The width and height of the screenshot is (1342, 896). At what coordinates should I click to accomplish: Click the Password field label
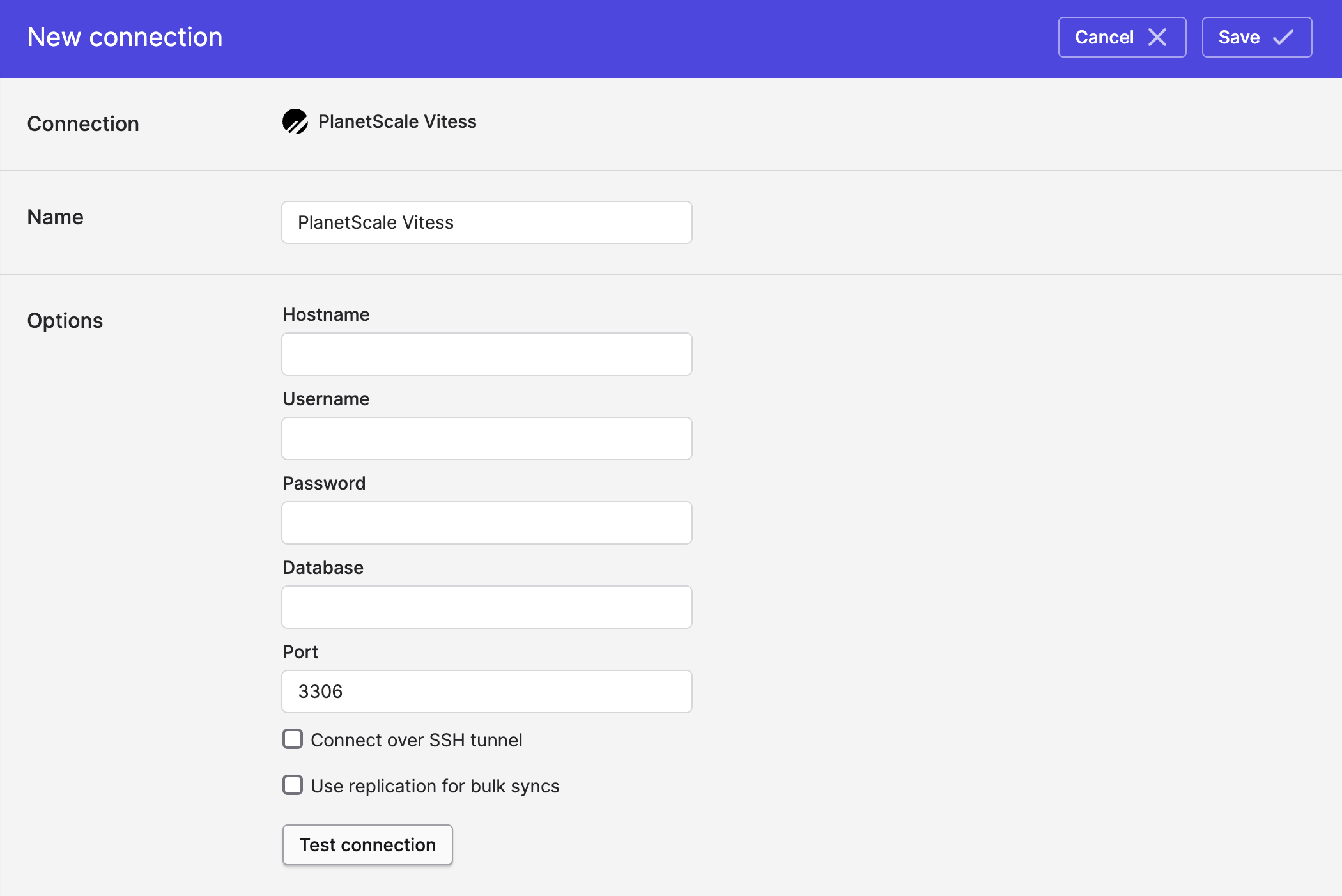(324, 483)
